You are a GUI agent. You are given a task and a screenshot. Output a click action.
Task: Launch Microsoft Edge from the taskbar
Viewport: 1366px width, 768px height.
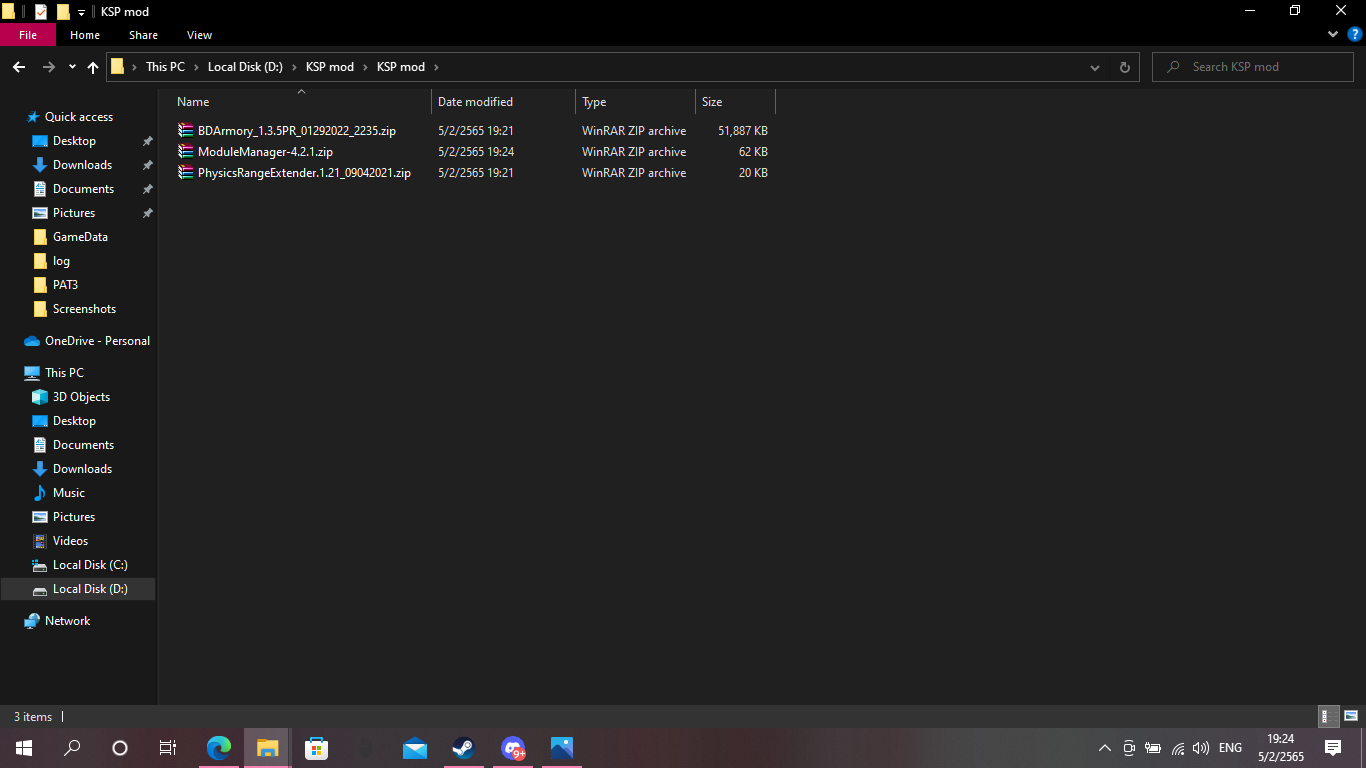(219, 748)
